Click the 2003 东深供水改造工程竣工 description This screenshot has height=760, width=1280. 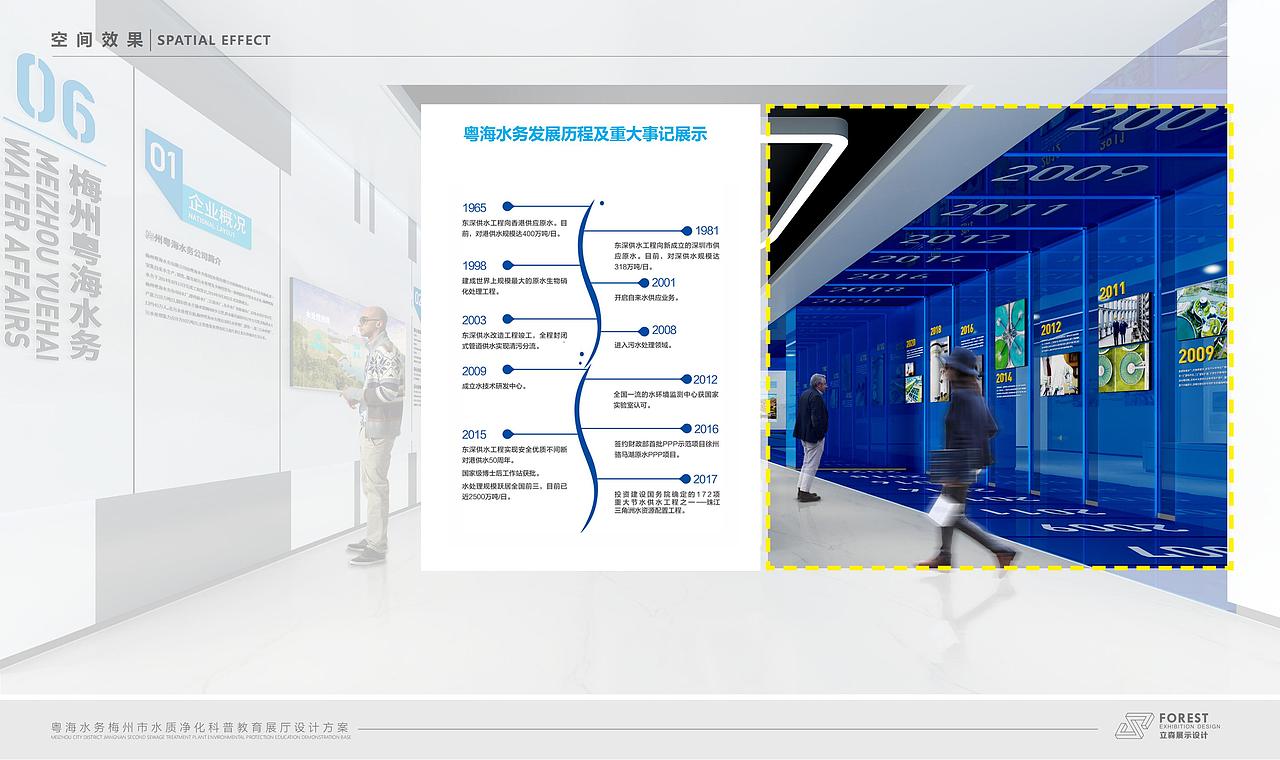[514, 341]
